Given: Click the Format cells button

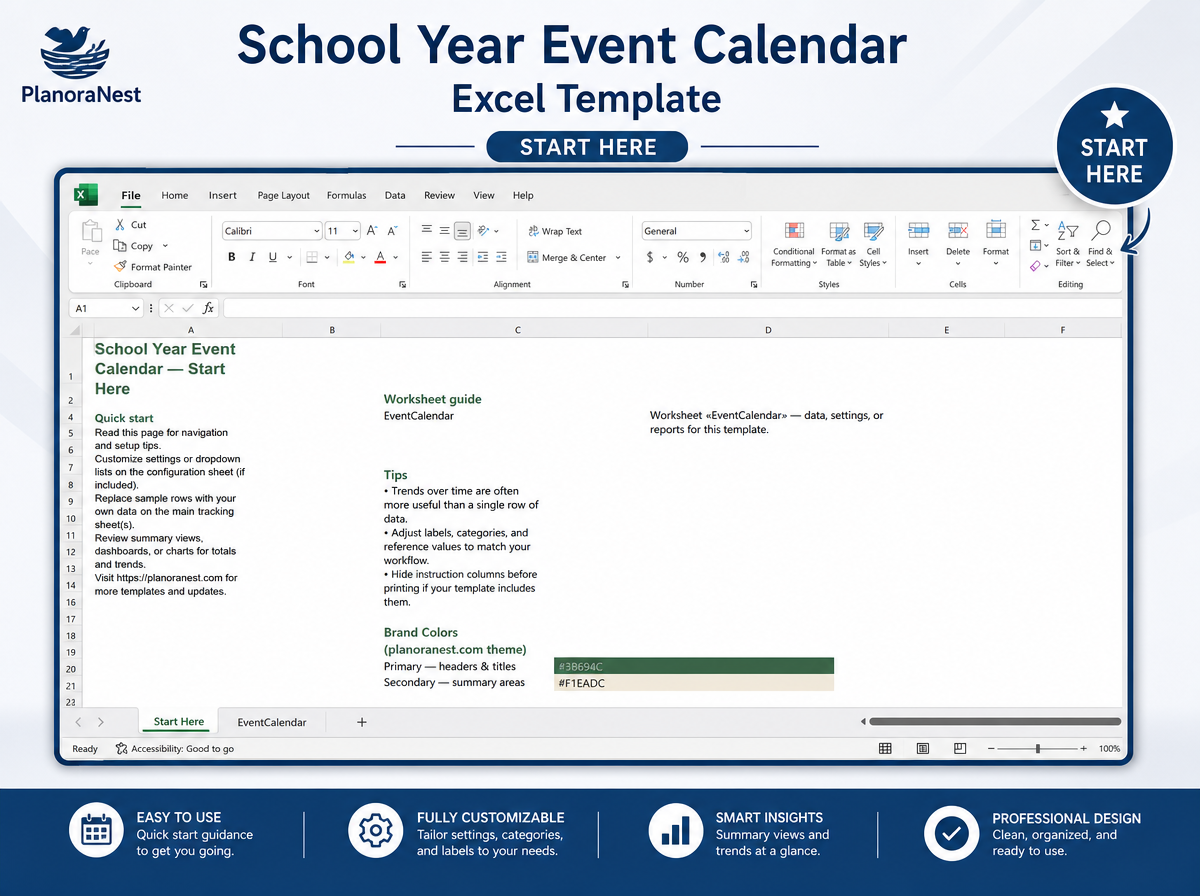Looking at the screenshot, I should (996, 243).
